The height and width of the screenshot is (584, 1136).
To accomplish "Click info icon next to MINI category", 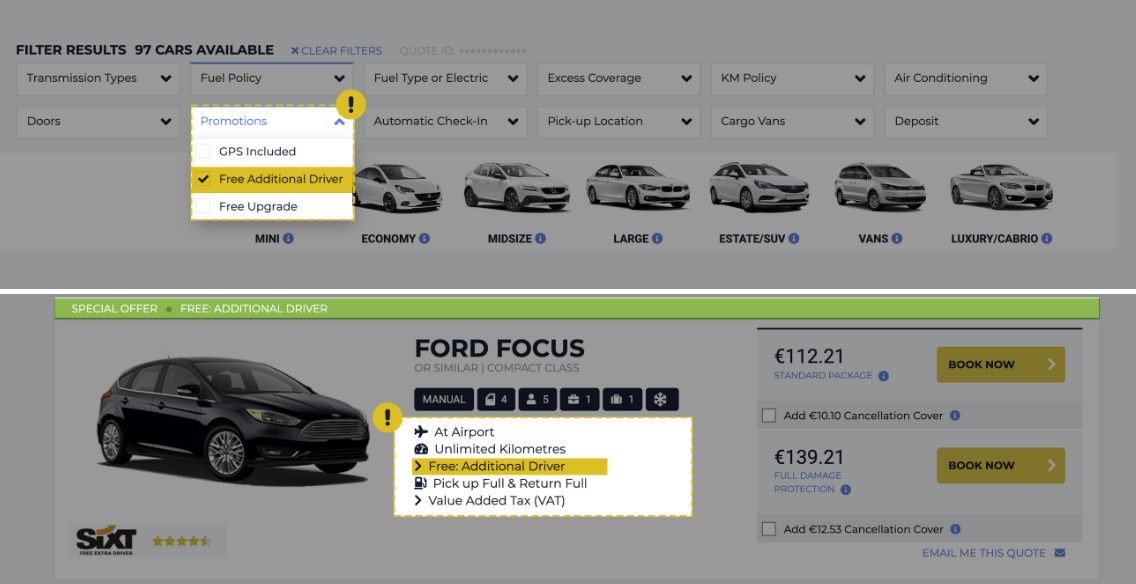I will [288, 239].
